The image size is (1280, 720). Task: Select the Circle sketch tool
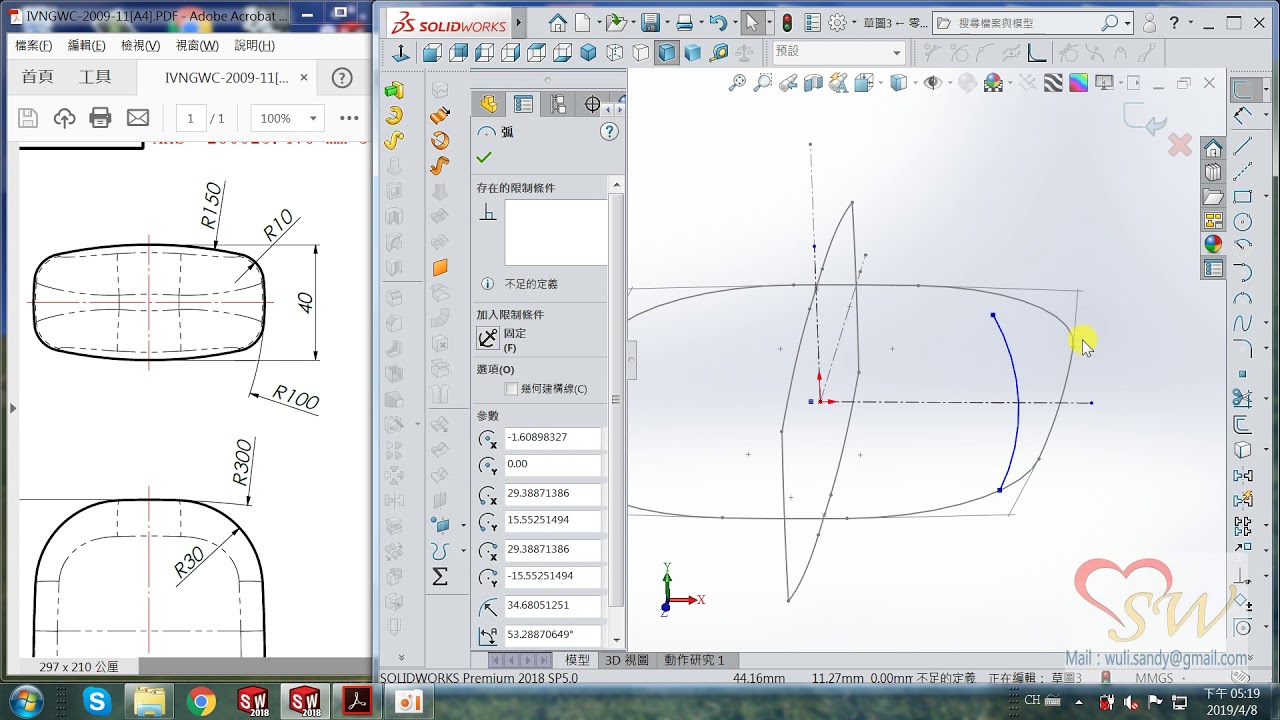pyautogui.click(x=1243, y=222)
